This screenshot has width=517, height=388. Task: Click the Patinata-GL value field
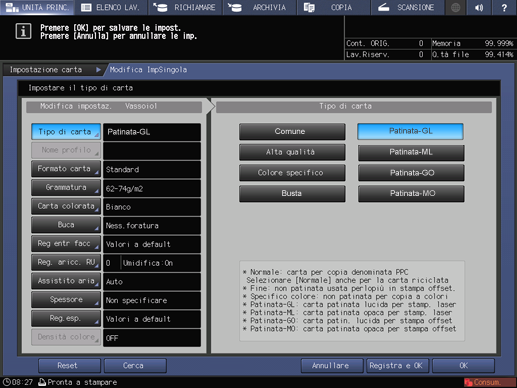coord(152,132)
